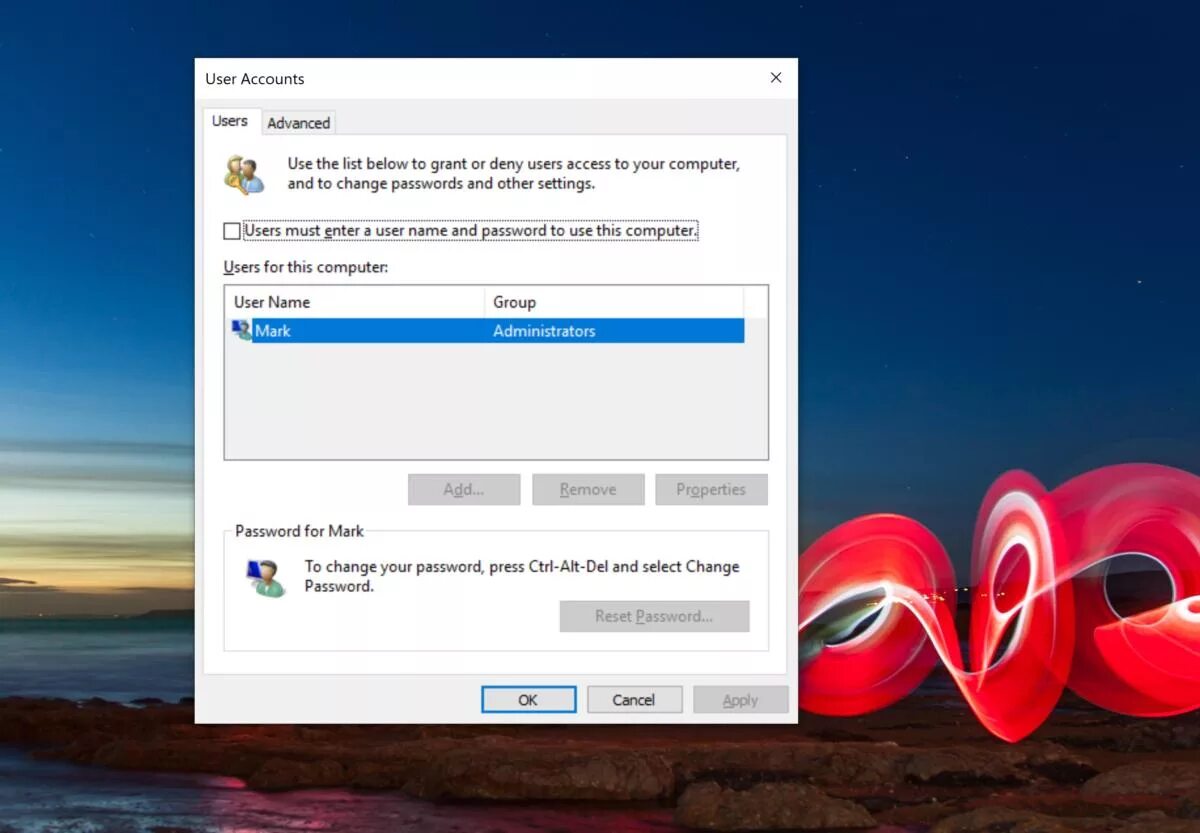1200x833 pixels.
Task: Click the Mark user account icon
Action: click(x=241, y=330)
